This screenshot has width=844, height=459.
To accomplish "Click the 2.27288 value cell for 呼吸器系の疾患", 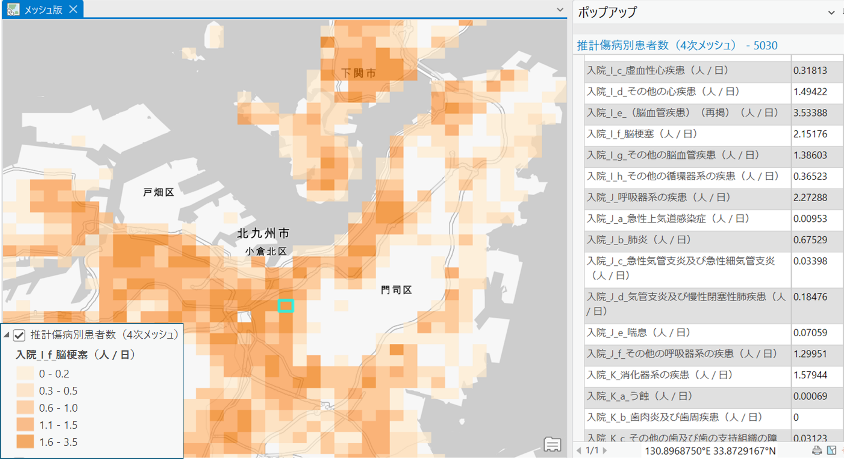I will pos(810,197).
